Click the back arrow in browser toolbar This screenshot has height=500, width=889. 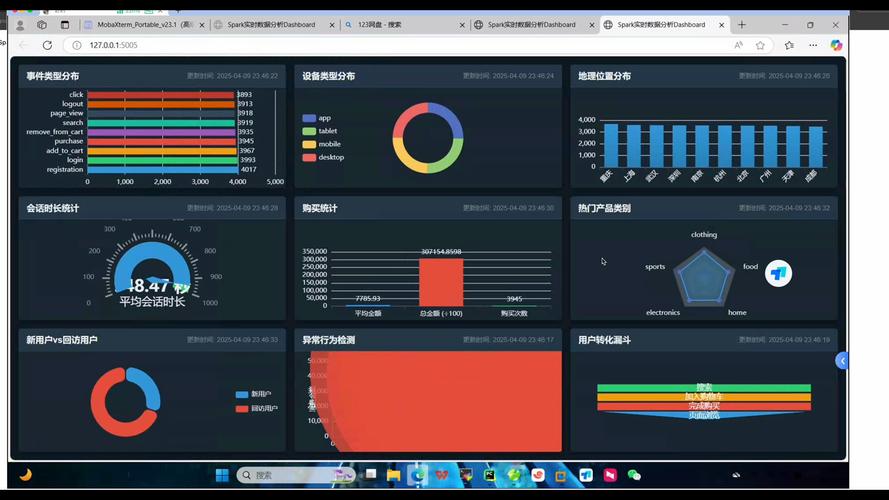point(23,45)
